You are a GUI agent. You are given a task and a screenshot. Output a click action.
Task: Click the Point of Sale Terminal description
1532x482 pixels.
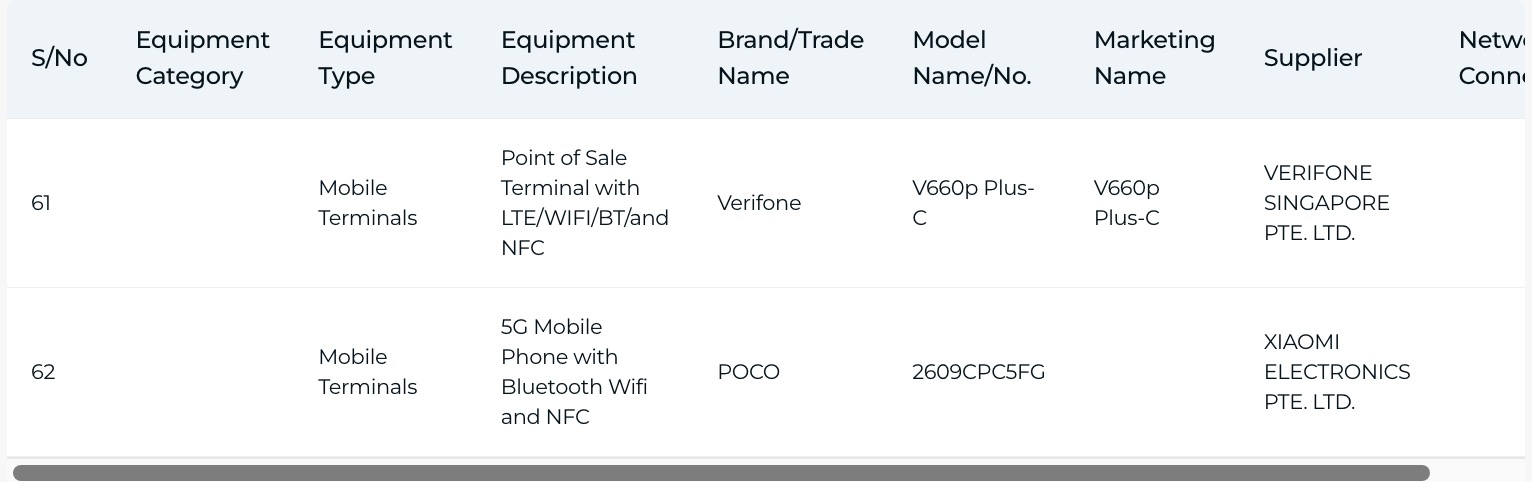585,203
